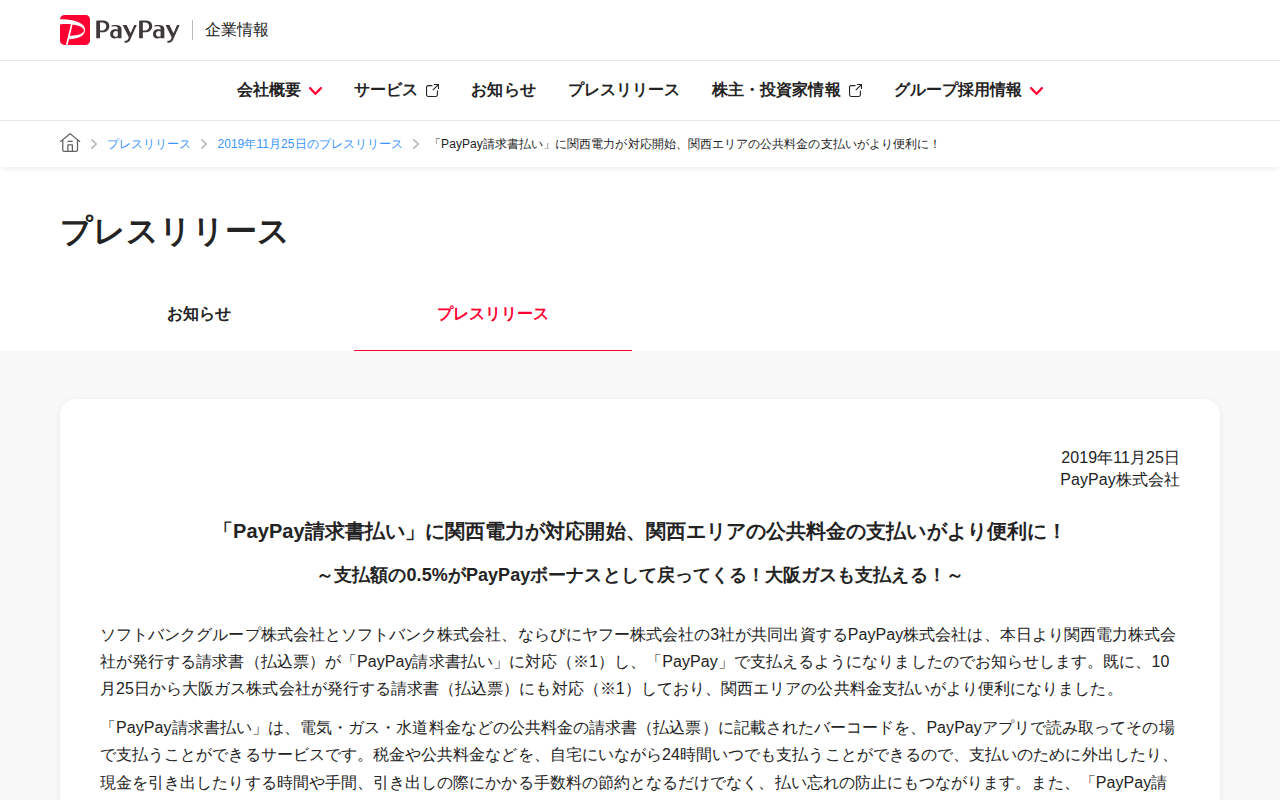Open the 企業情報 header link

(237, 30)
